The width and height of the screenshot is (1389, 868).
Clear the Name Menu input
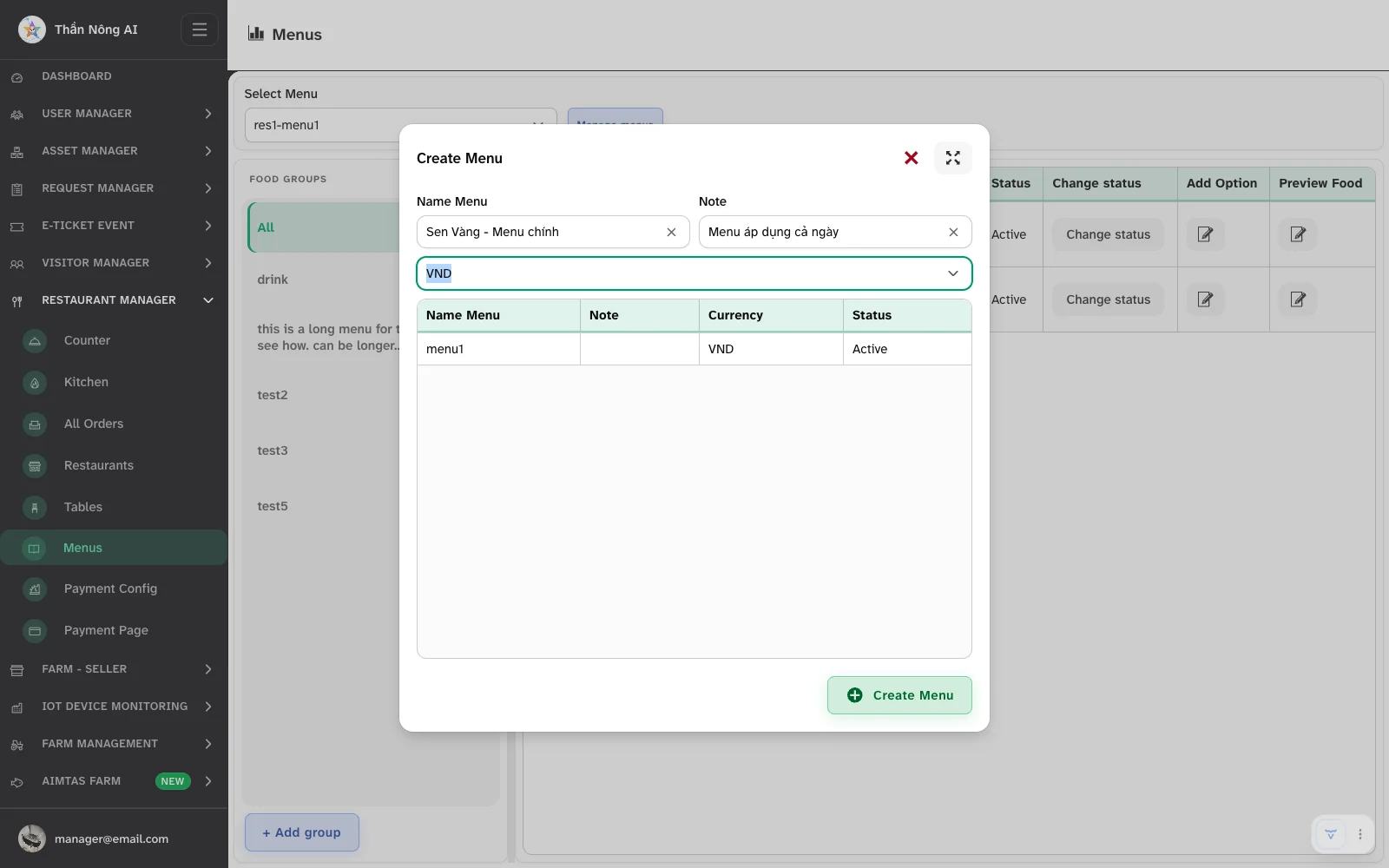click(671, 232)
